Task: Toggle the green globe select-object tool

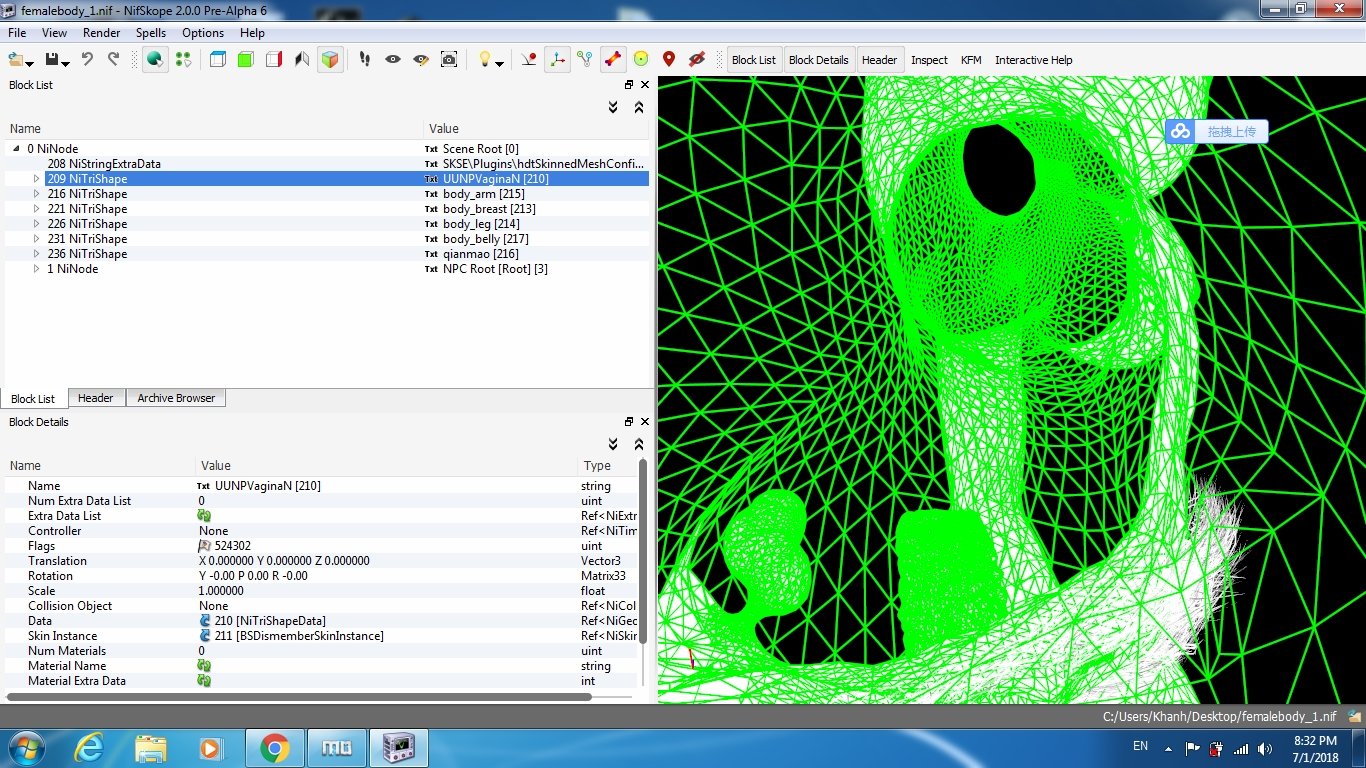Action: pos(155,60)
